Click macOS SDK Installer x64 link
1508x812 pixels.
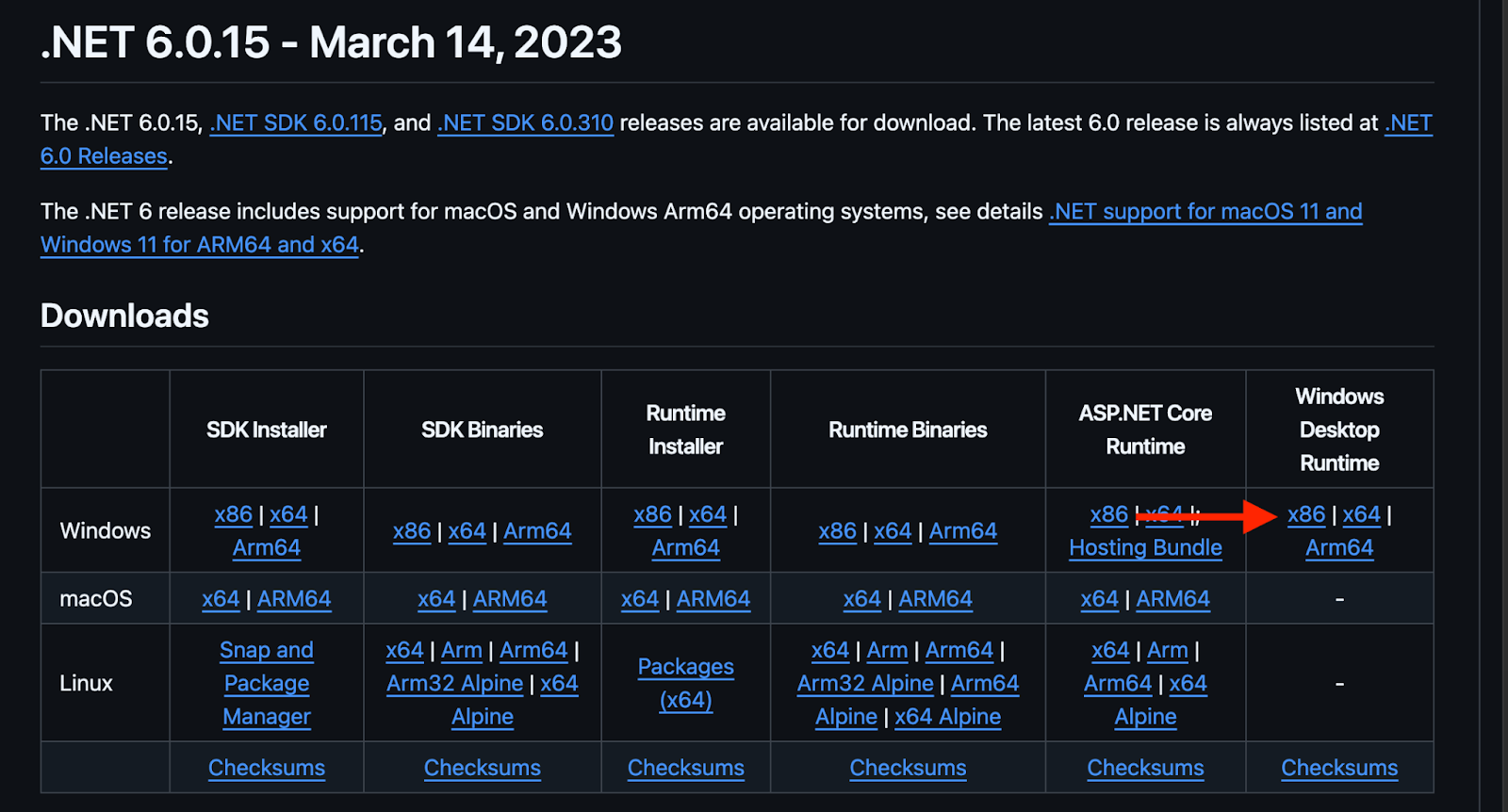point(221,599)
